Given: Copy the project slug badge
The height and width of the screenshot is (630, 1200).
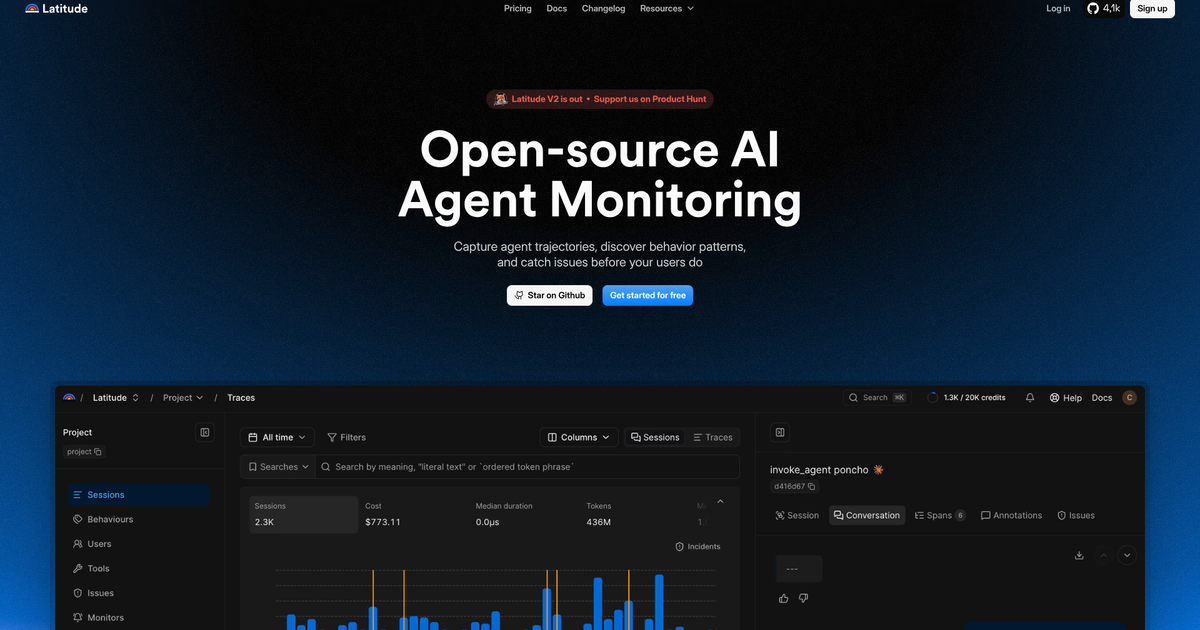Looking at the screenshot, I should 82,452.
